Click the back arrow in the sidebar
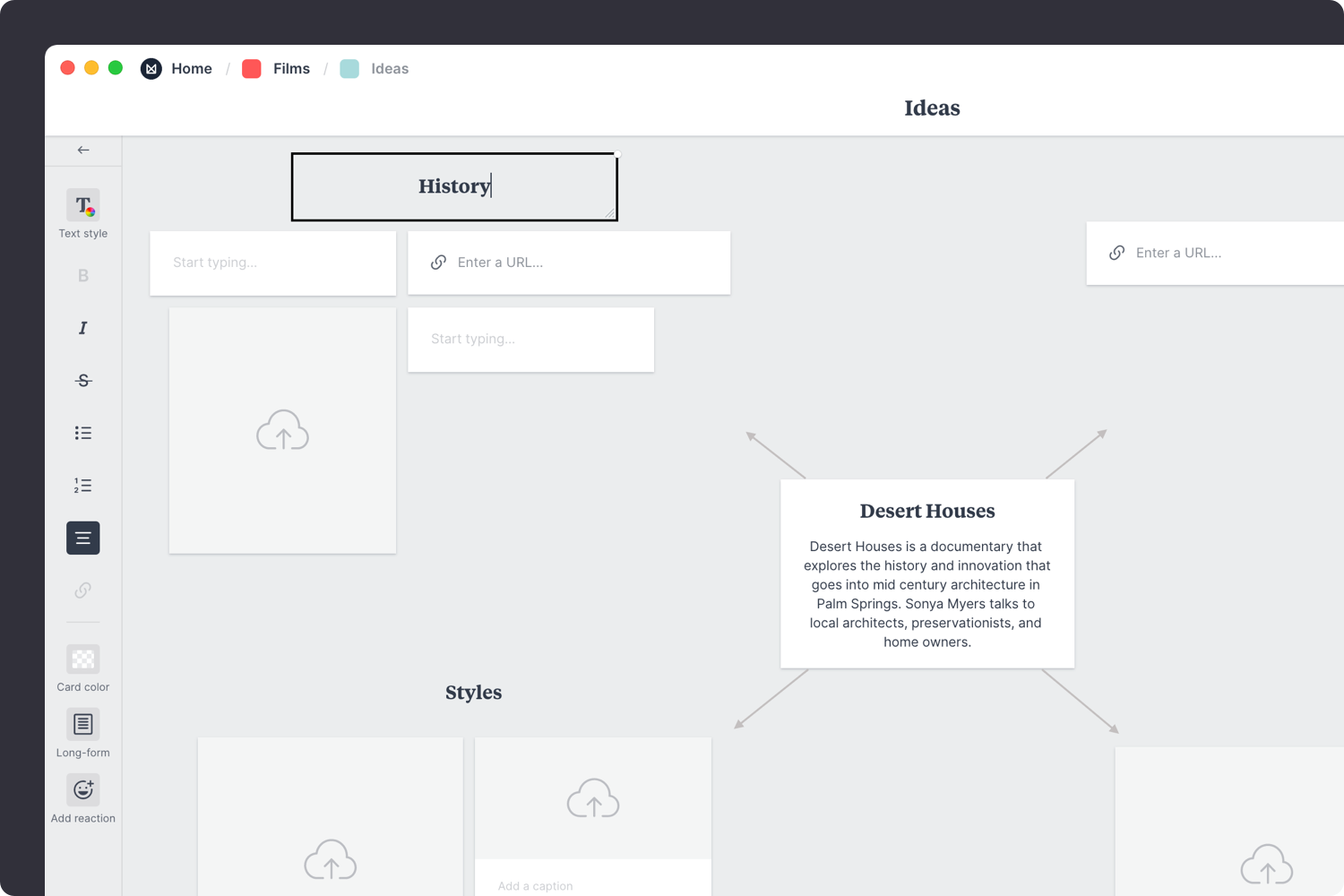The image size is (1344, 896). (x=83, y=151)
